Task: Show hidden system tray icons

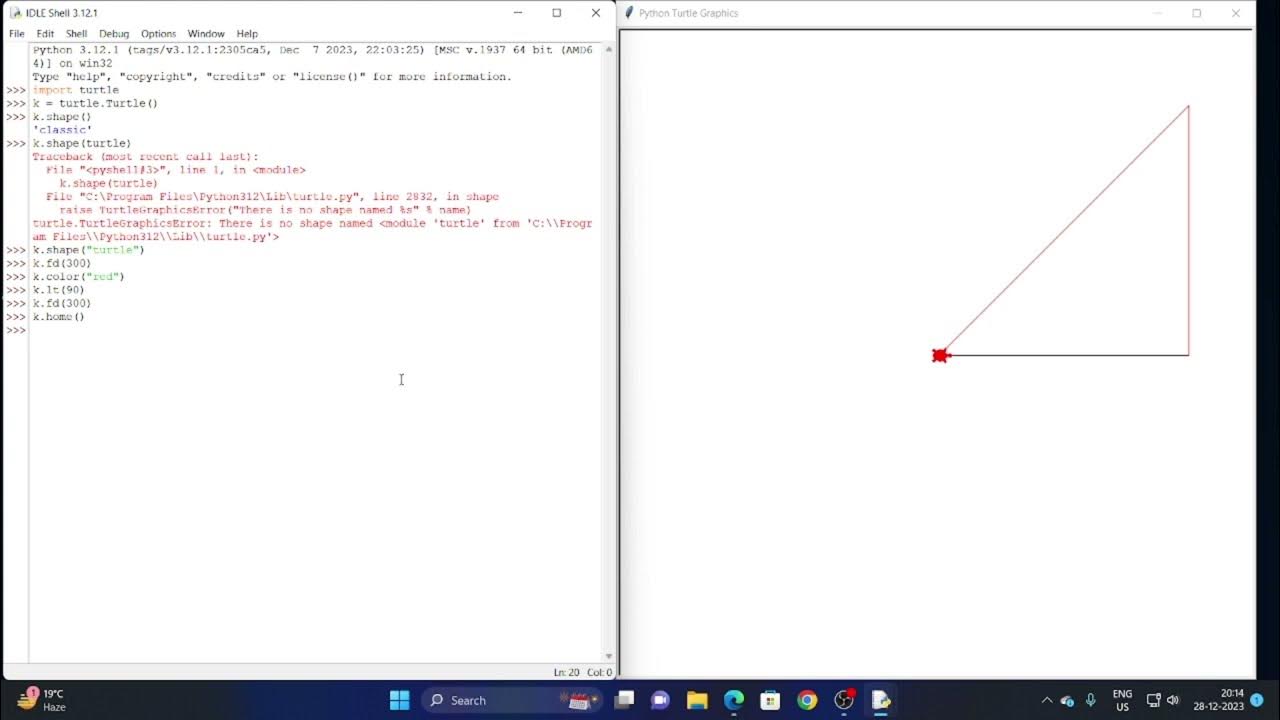Action: click(x=1047, y=700)
